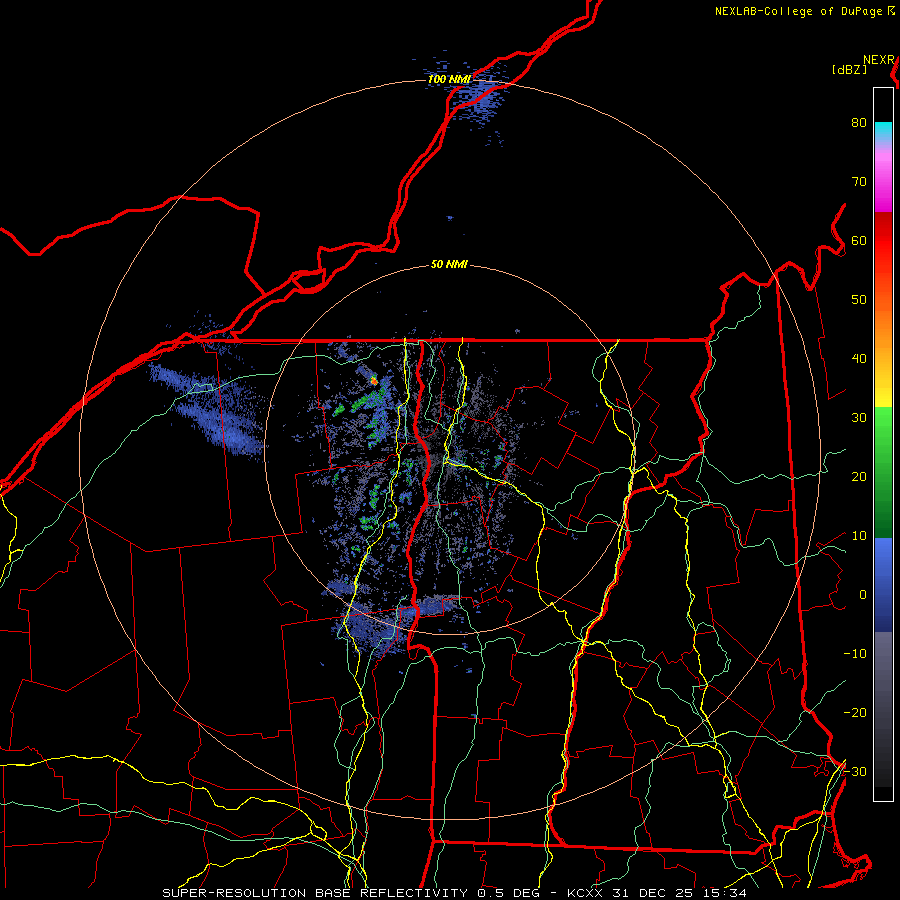Screen dimensions: 900x900
Task: Click the 40 value on dBZ scale
Action: pos(859,359)
